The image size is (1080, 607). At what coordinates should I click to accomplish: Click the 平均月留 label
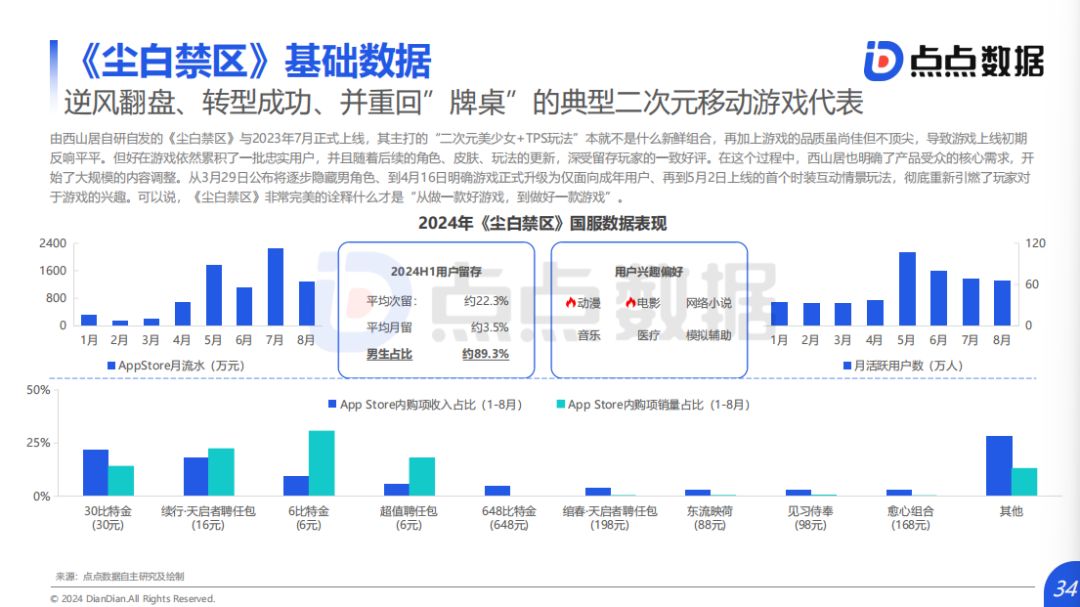coord(389,327)
